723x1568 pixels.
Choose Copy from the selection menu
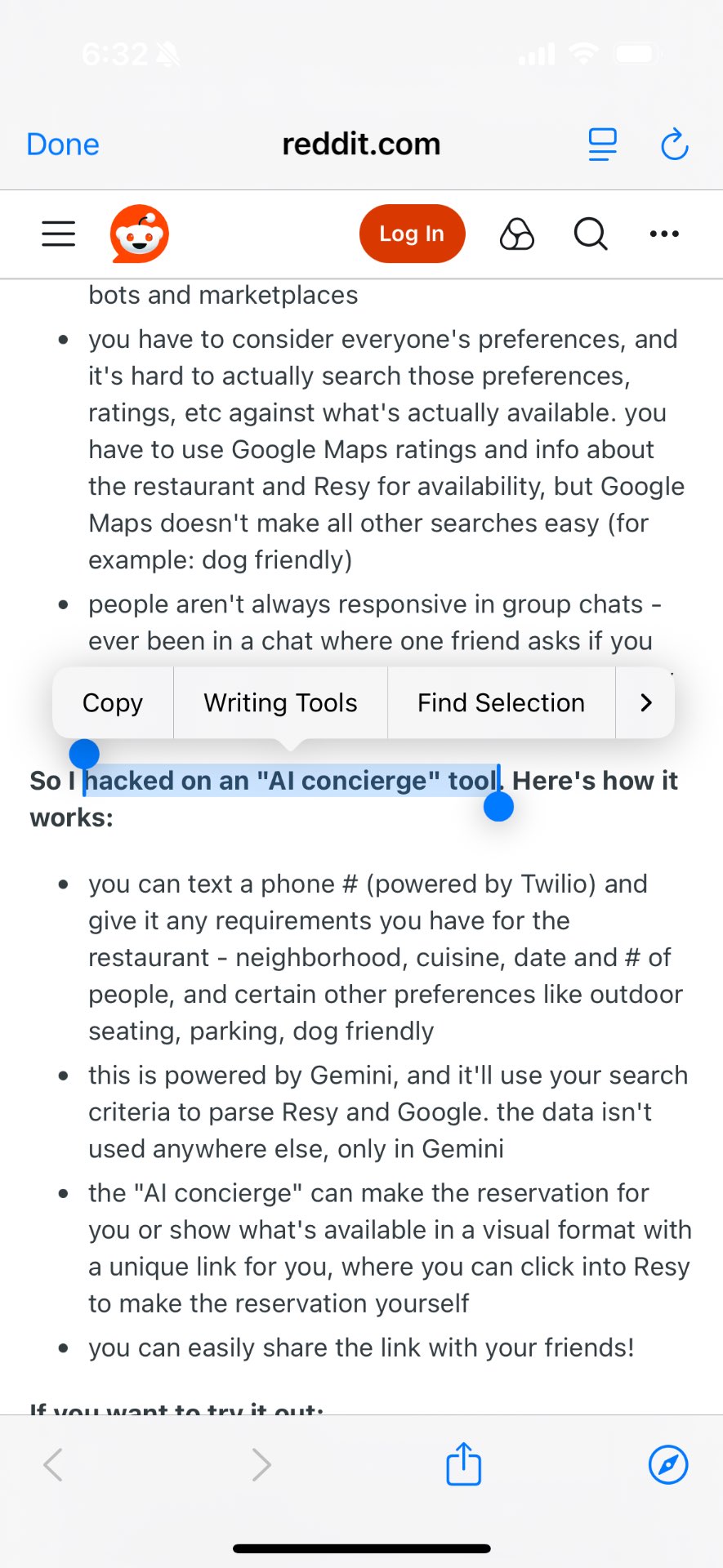click(x=113, y=702)
